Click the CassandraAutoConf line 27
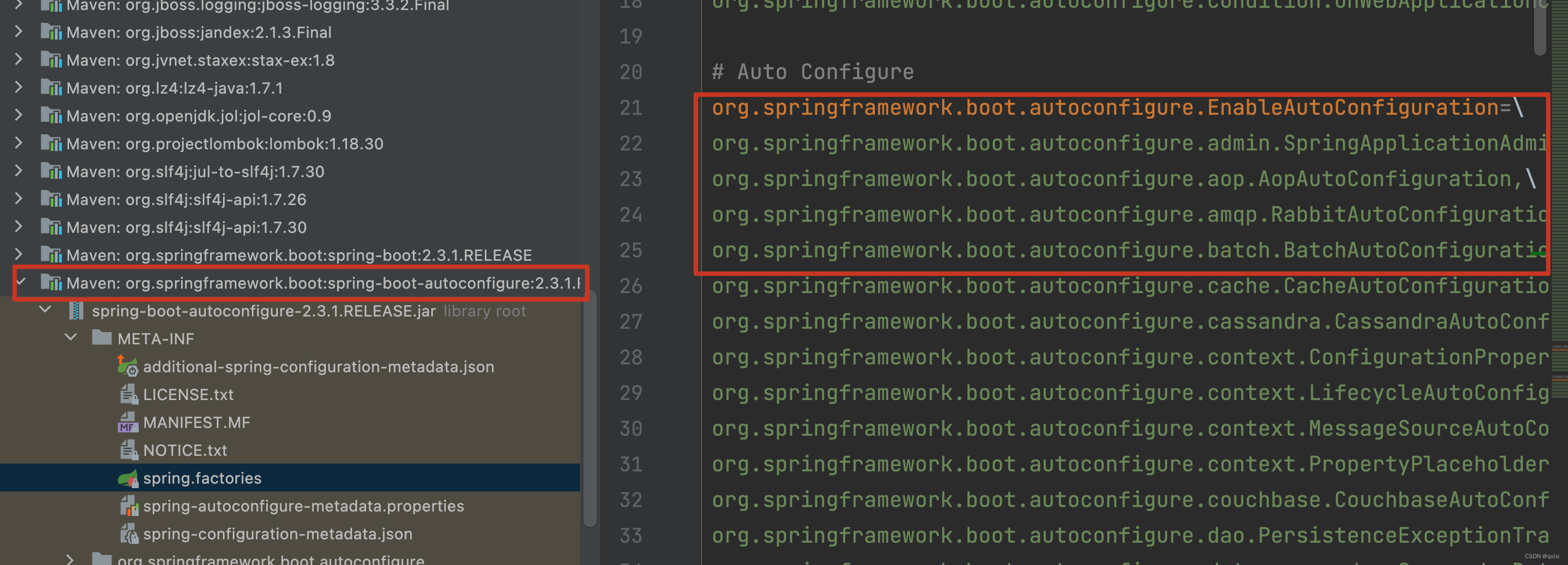The width and height of the screenshot is (1568, 565). click(x=1129, y=322)
